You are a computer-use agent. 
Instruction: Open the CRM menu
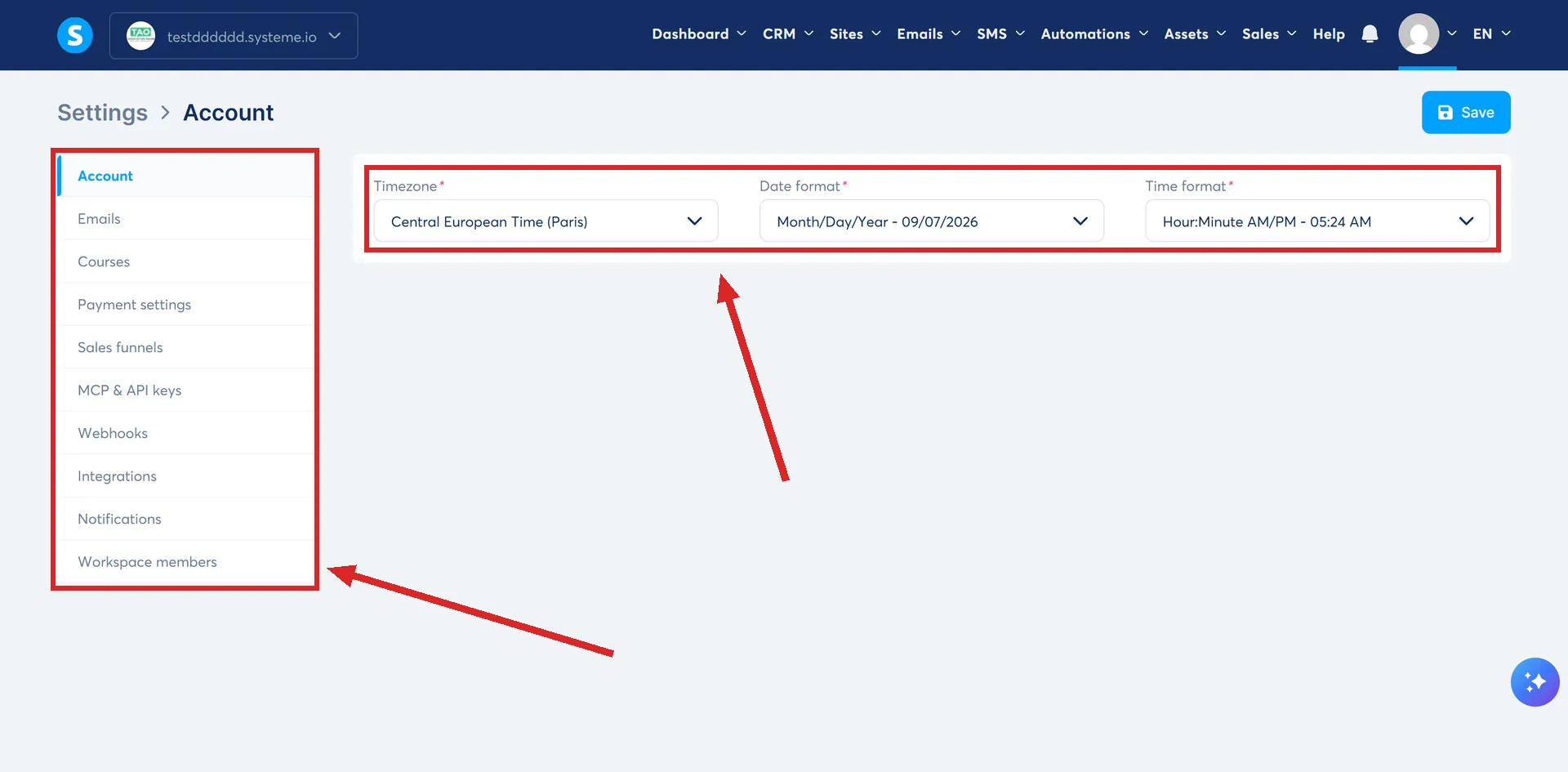tap(788, 34)
